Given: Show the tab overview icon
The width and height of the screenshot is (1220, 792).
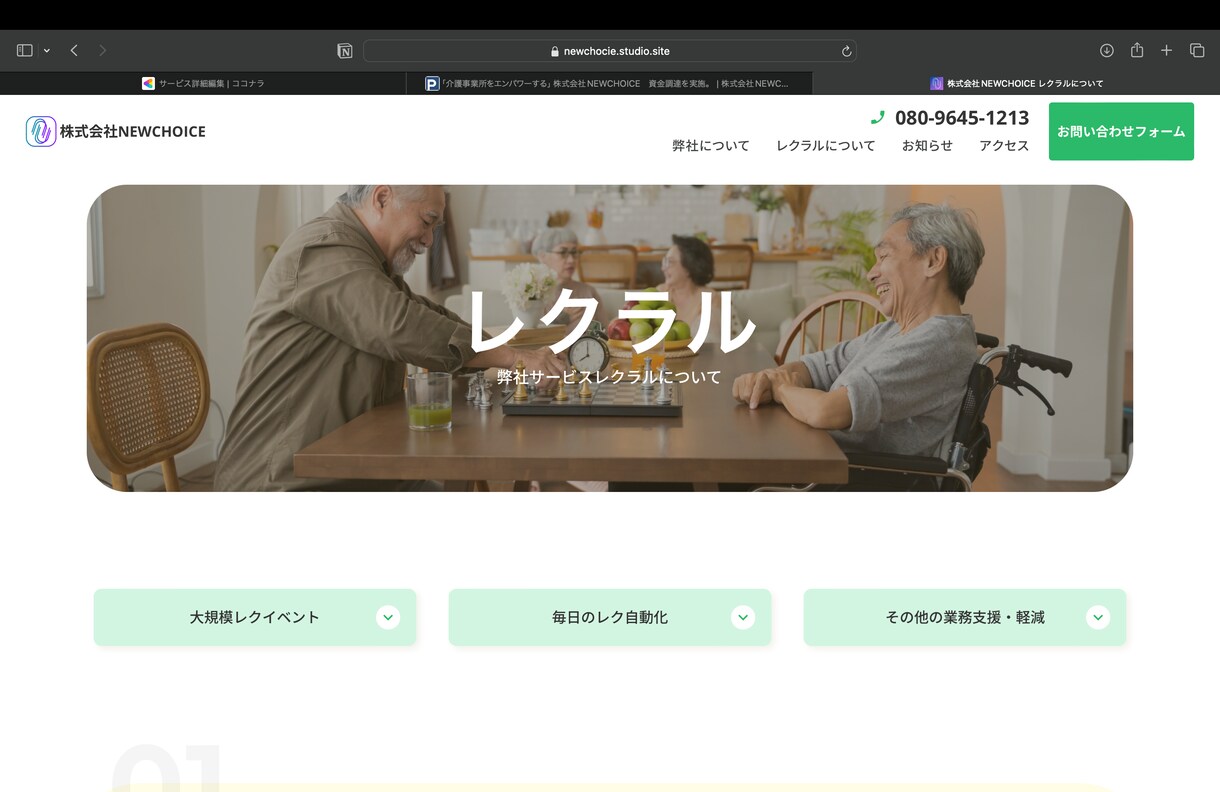Looking at the screenshot, I should pyautogui.click(x=1197, y=50).
